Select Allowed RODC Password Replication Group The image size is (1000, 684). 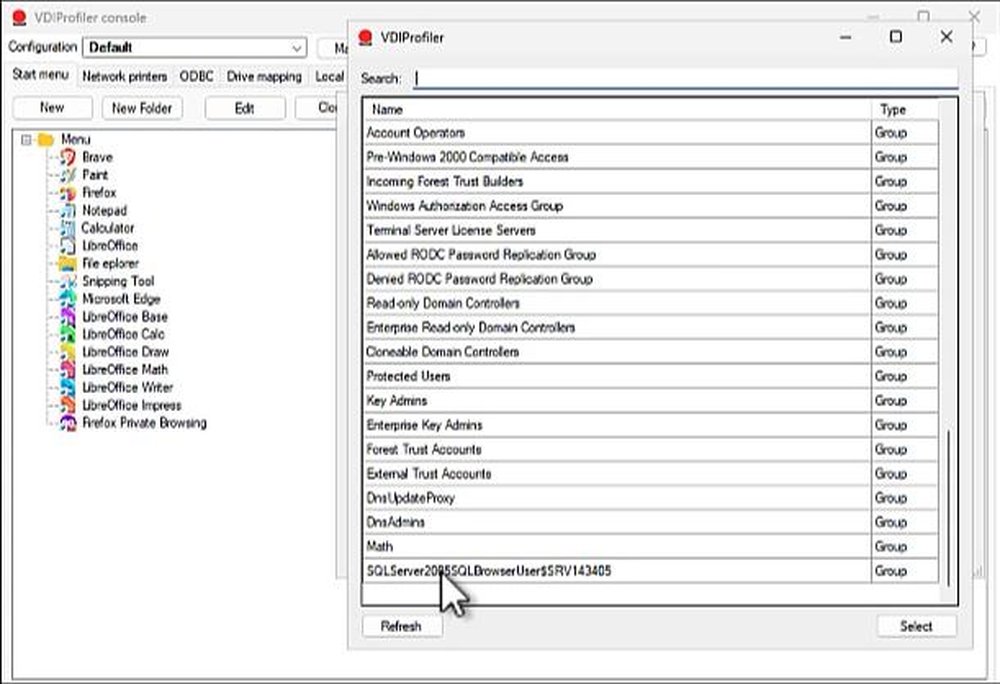(x=651, y=254)
